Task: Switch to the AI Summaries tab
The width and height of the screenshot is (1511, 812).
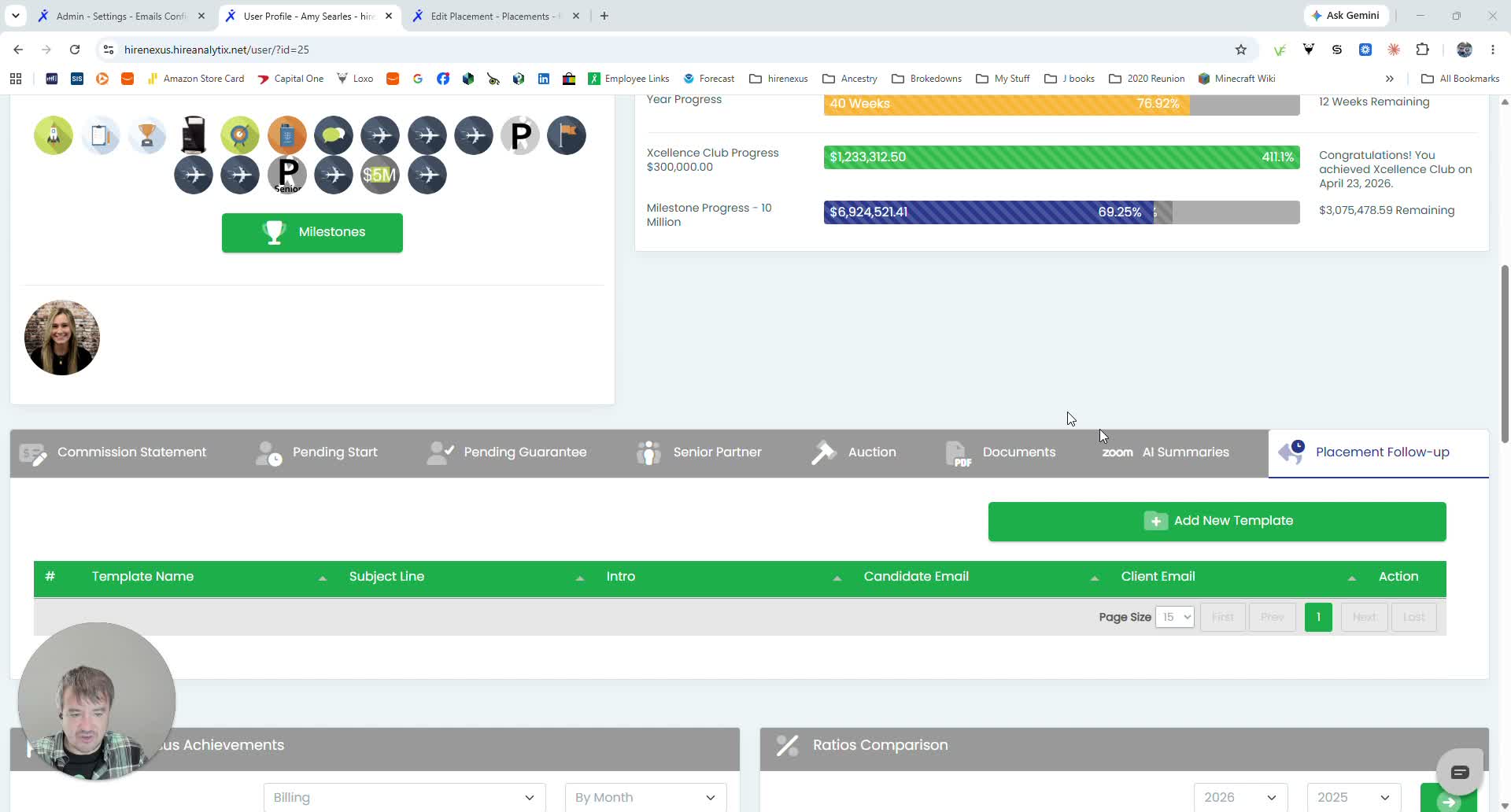Action: tap(1166, 452)
